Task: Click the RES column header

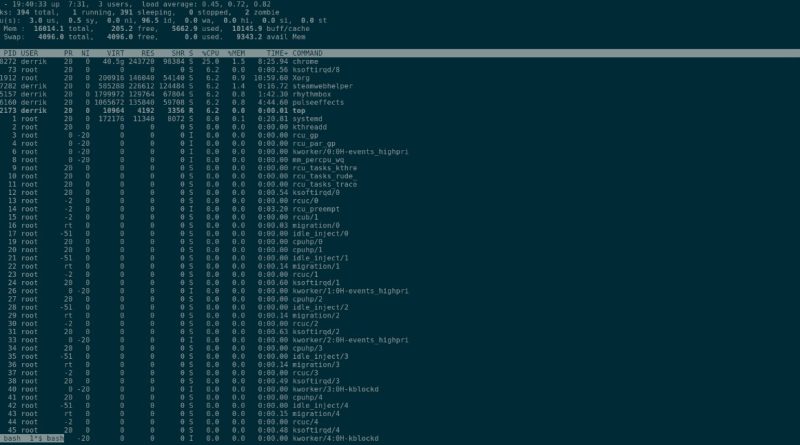Action: click(148, 53)
